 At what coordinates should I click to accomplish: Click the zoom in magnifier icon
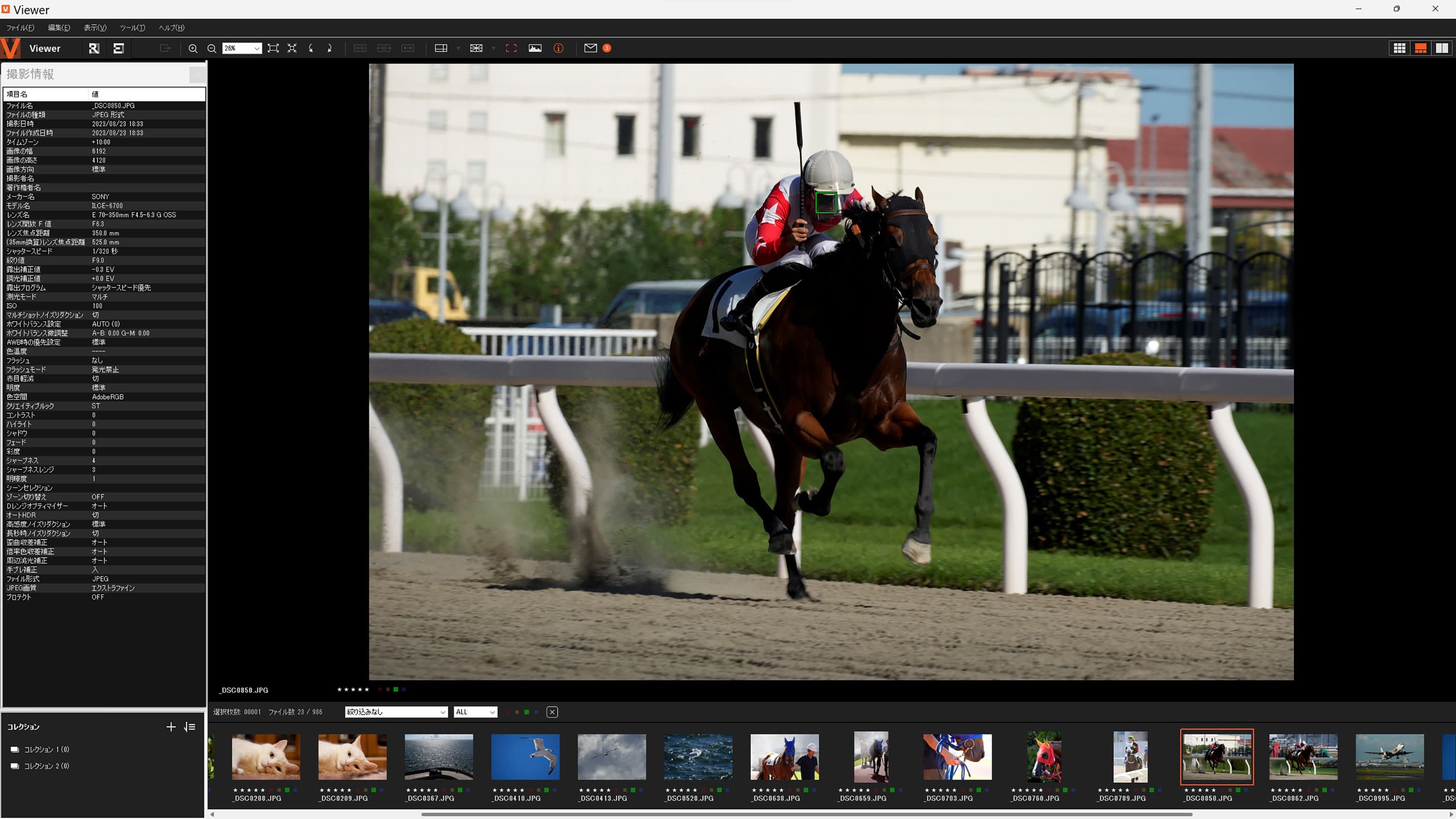click(x=193, y=49)
